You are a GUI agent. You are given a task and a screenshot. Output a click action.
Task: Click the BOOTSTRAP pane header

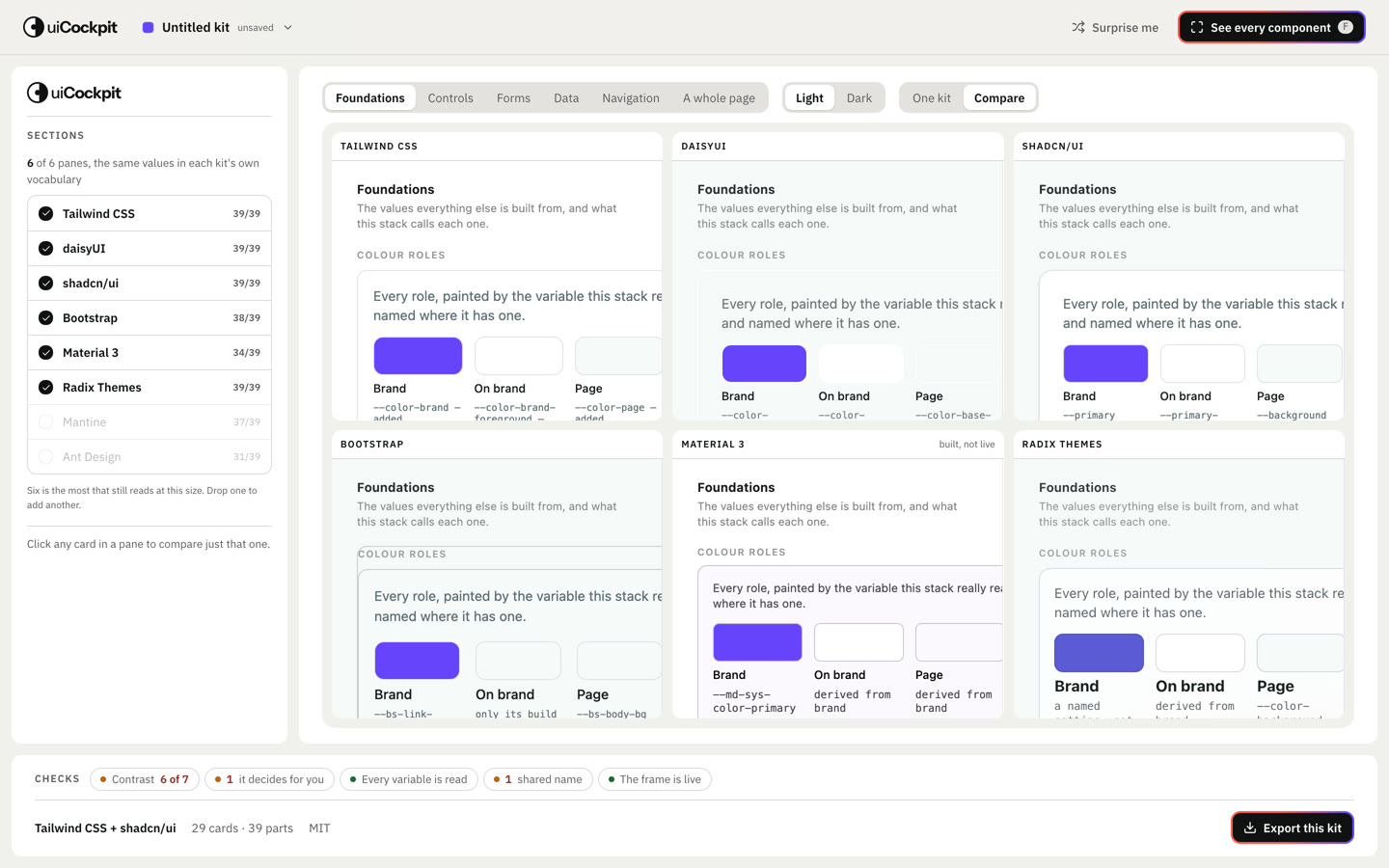497,445
